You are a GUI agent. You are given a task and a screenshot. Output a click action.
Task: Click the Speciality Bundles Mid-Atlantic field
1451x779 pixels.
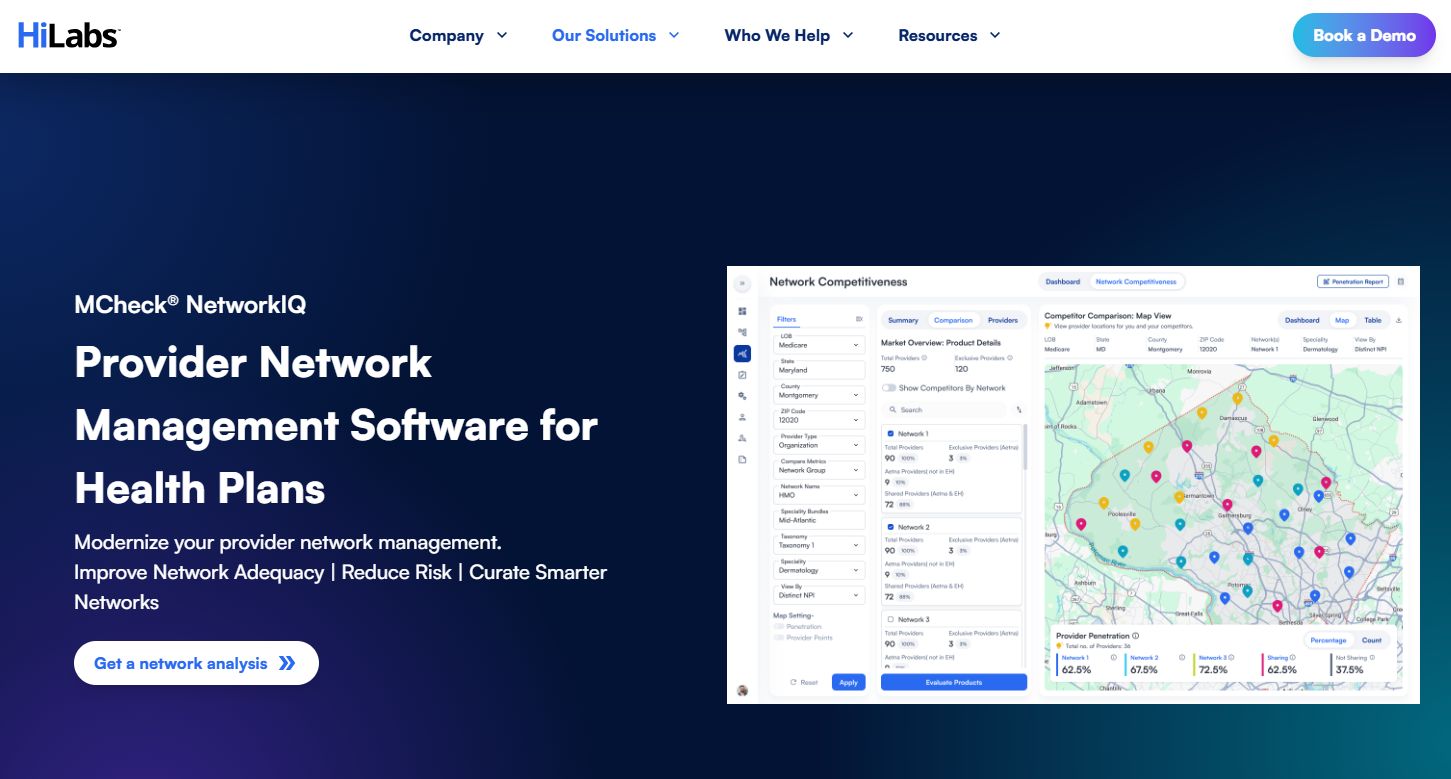tap(820, 520)
